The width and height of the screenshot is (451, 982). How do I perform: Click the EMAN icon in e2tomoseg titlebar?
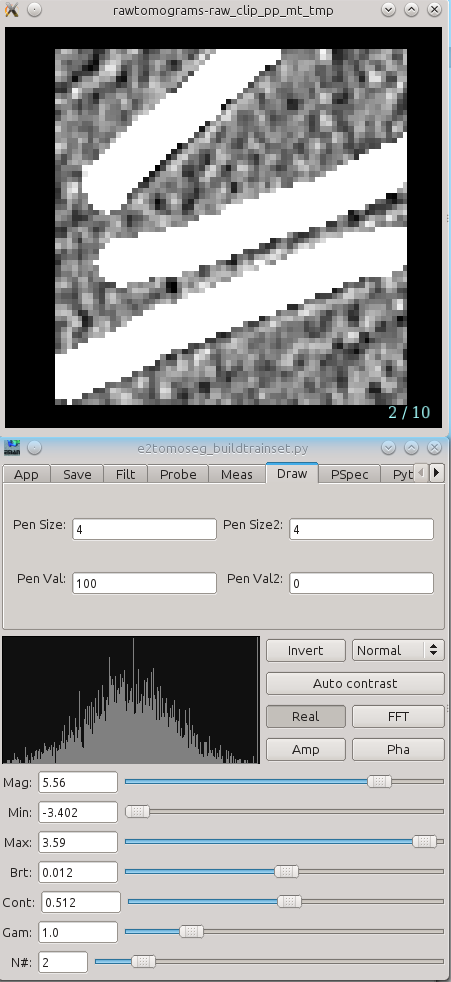point(12,448)
